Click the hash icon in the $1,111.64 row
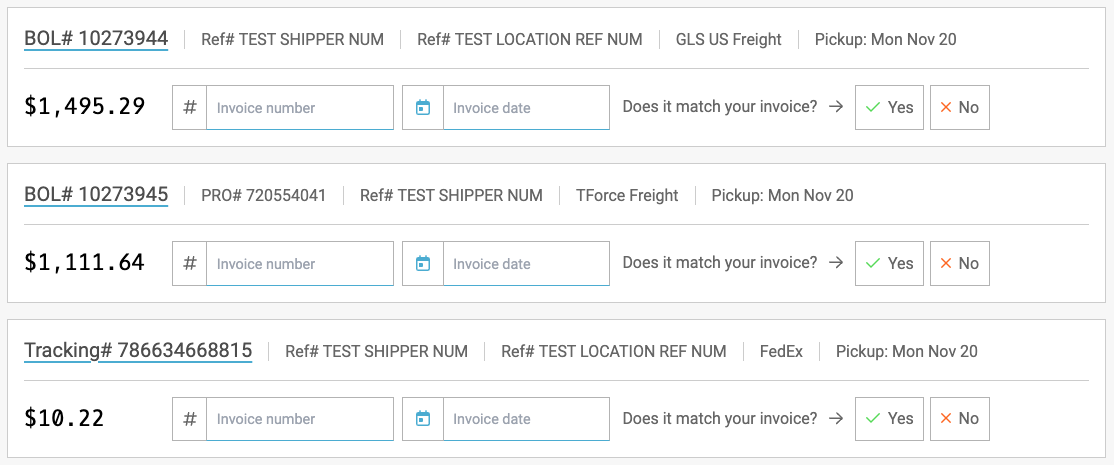The height and width of the screenshot is (465, 1114). point(190,263)
